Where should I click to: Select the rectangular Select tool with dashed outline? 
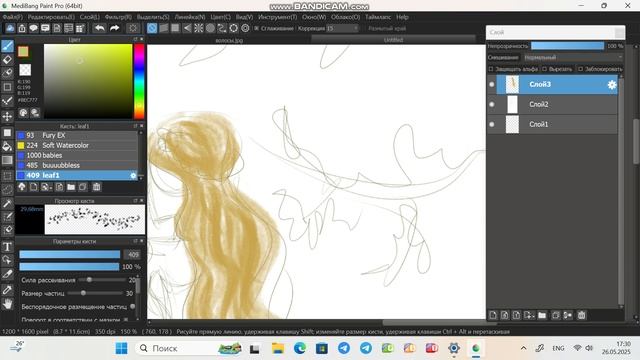7,176
